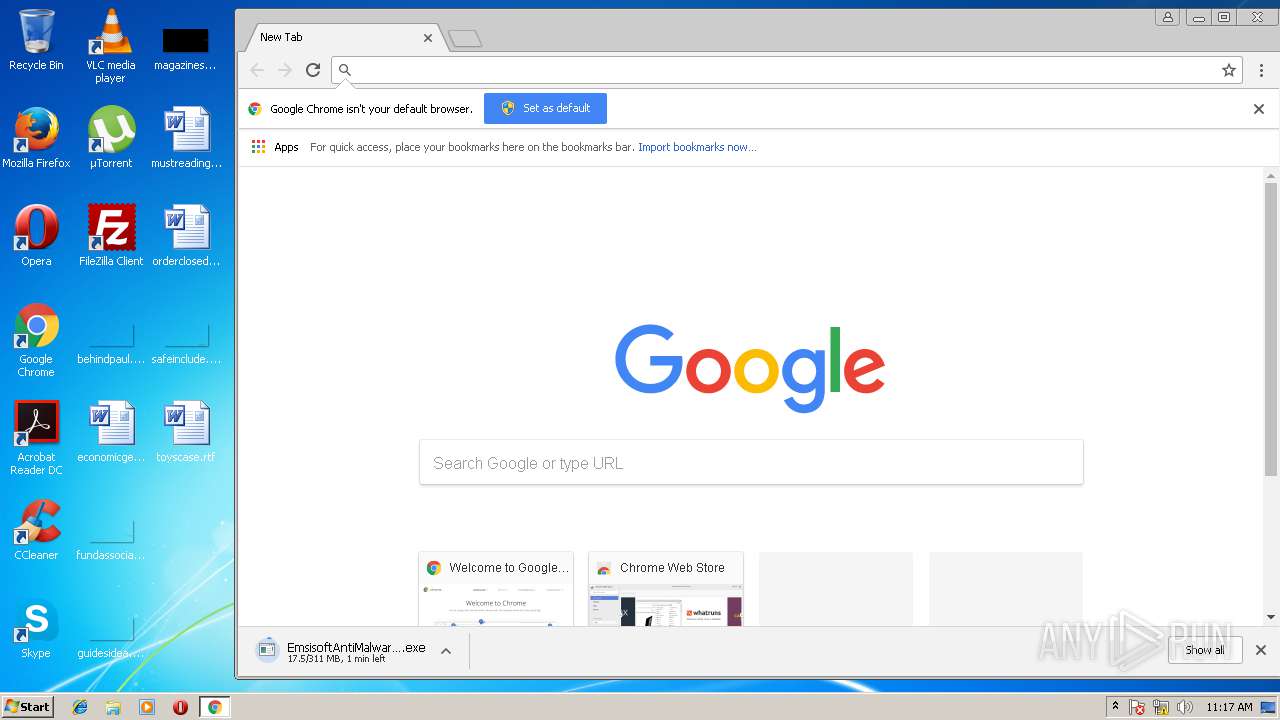Go forward in Chrome history
This screenshot has height=720, width=1280.
click(x=285, y=70)
